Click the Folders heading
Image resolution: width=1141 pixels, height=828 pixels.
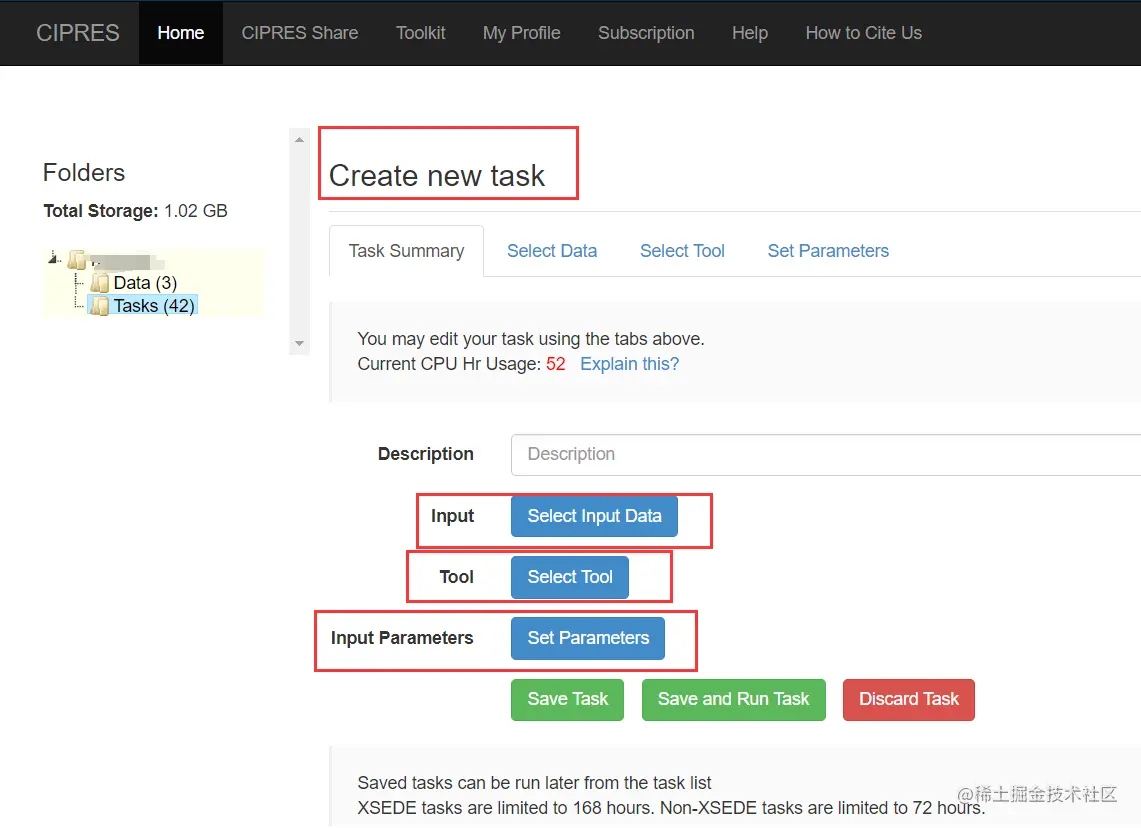84,172
